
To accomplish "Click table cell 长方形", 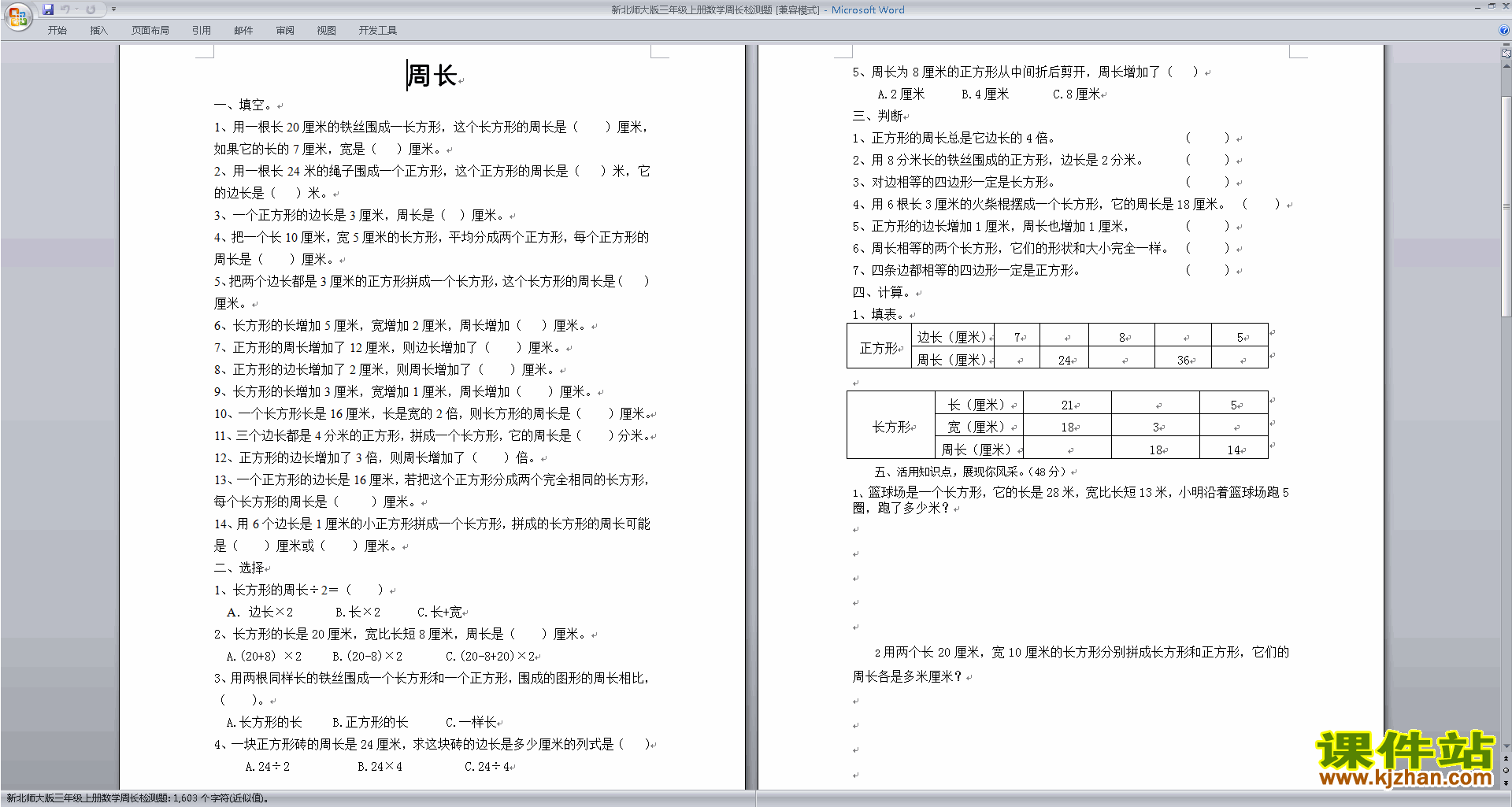I will [x=891, y=425].
